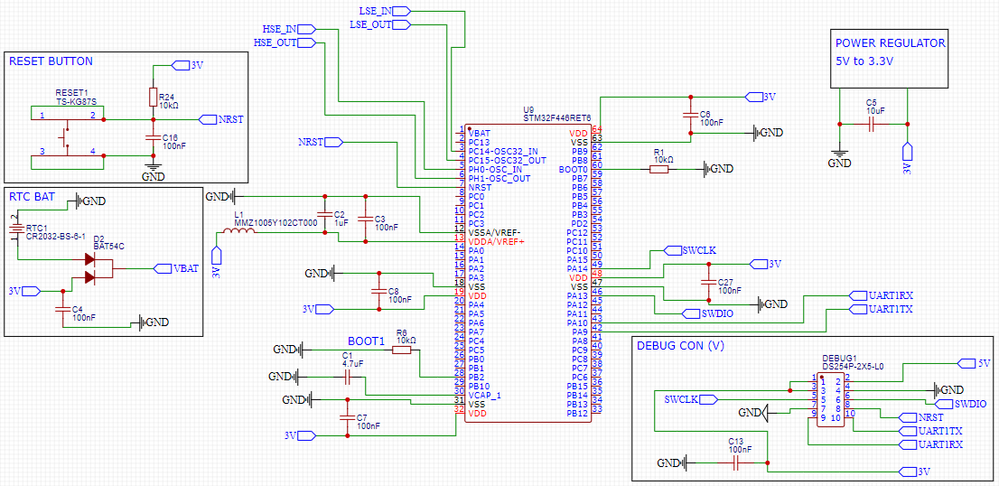Click resistor R1 on BOOT0 line
Screen dimensions: 999x486
[659, 169]
